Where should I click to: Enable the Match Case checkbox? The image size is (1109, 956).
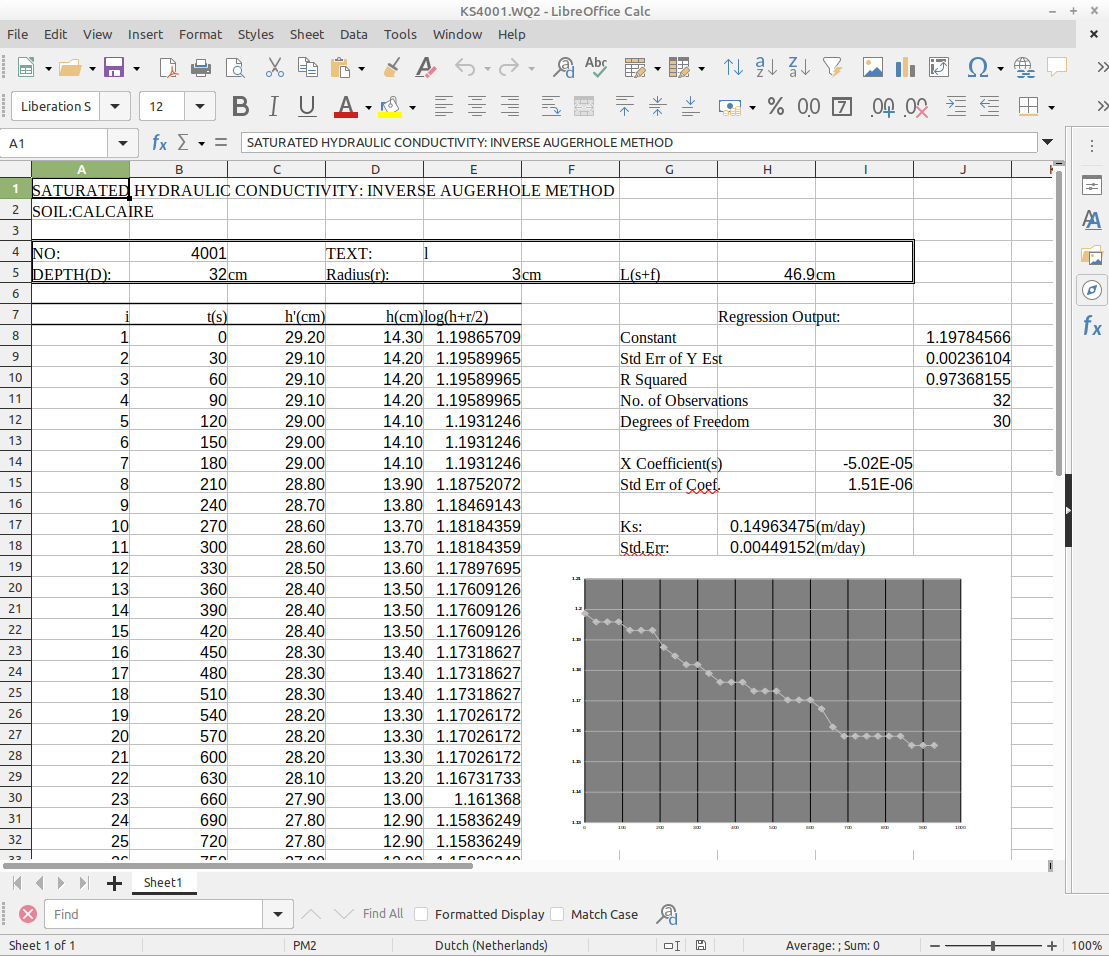[x=557, y=914]
